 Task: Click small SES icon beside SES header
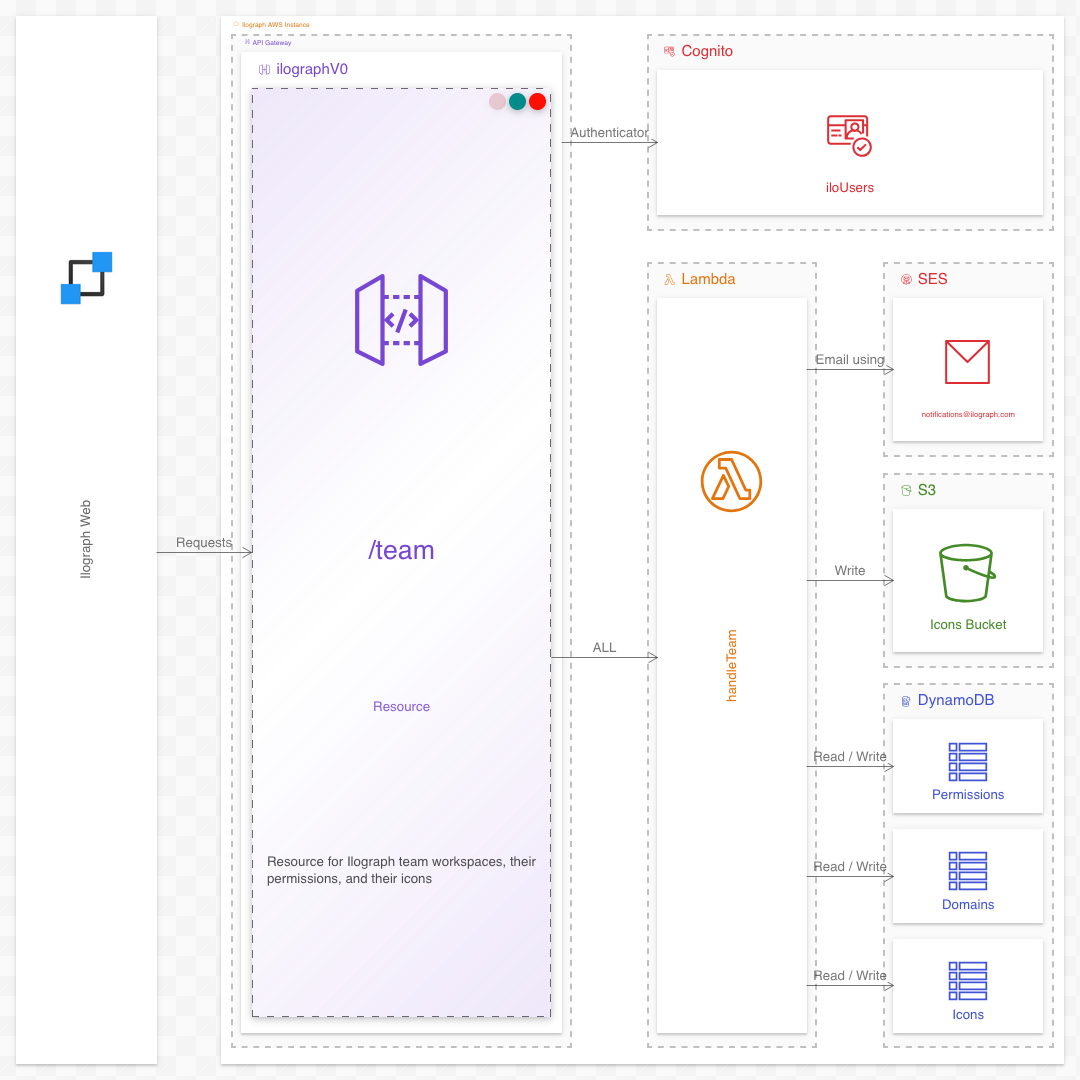click(x=906, y=280)
